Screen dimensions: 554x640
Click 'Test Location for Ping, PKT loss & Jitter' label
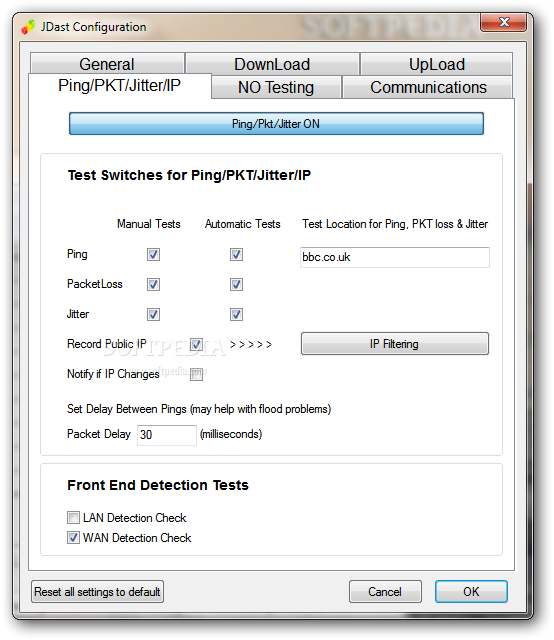pyautogui.click(x=395, y=224)
